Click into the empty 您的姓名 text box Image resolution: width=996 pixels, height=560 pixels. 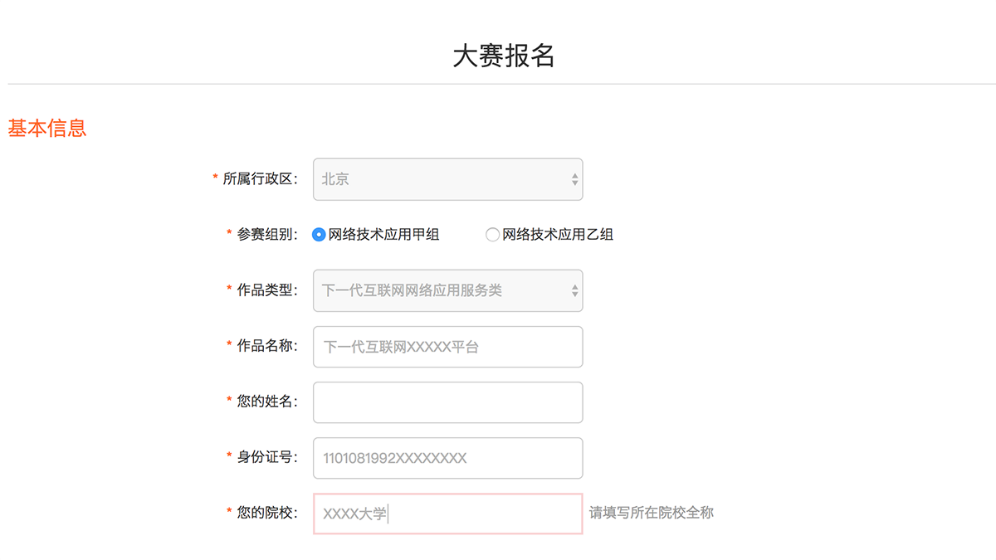pyautogui.click(x=447, y=402)
